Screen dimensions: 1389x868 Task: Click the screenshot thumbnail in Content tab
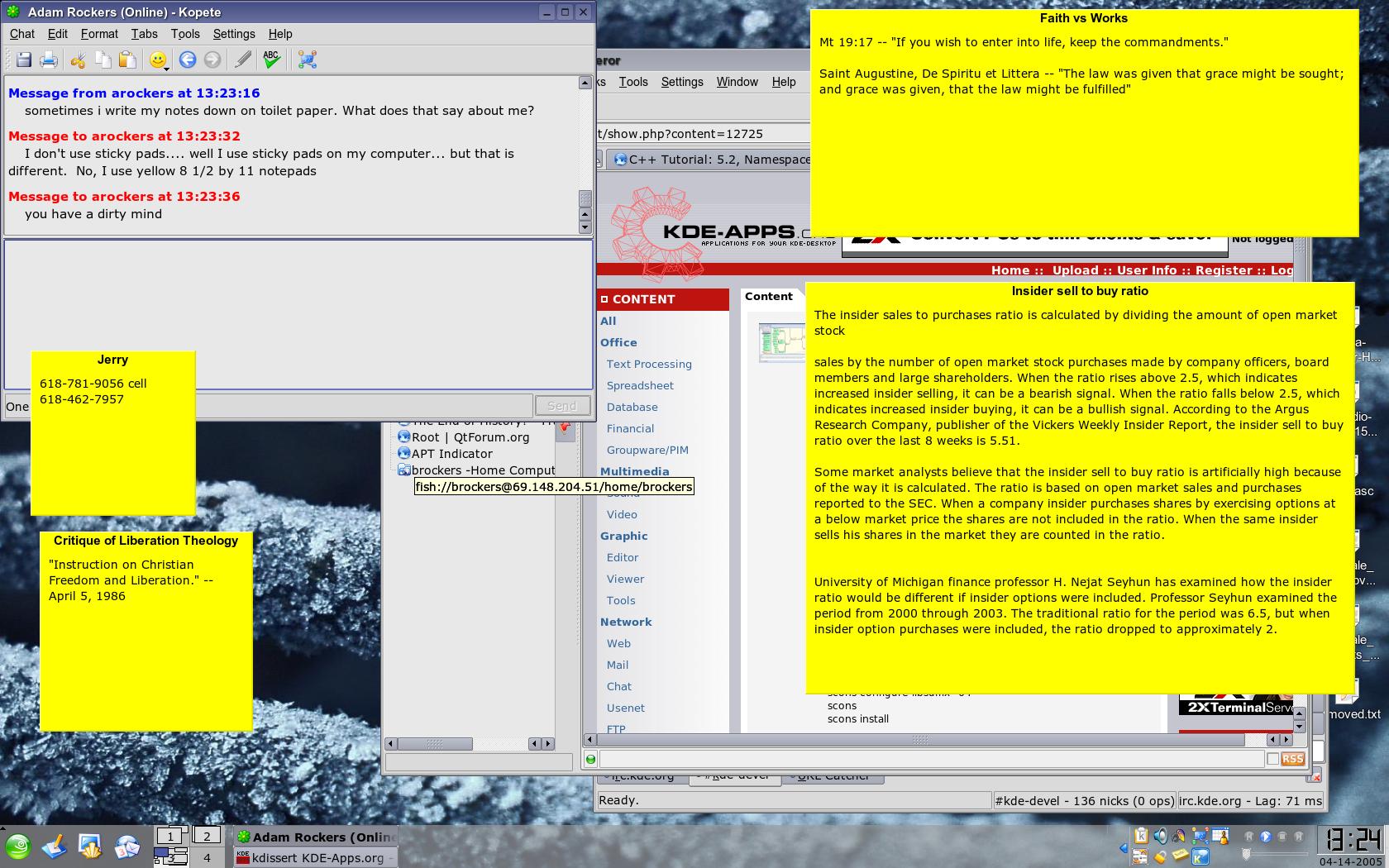point(782,342)
